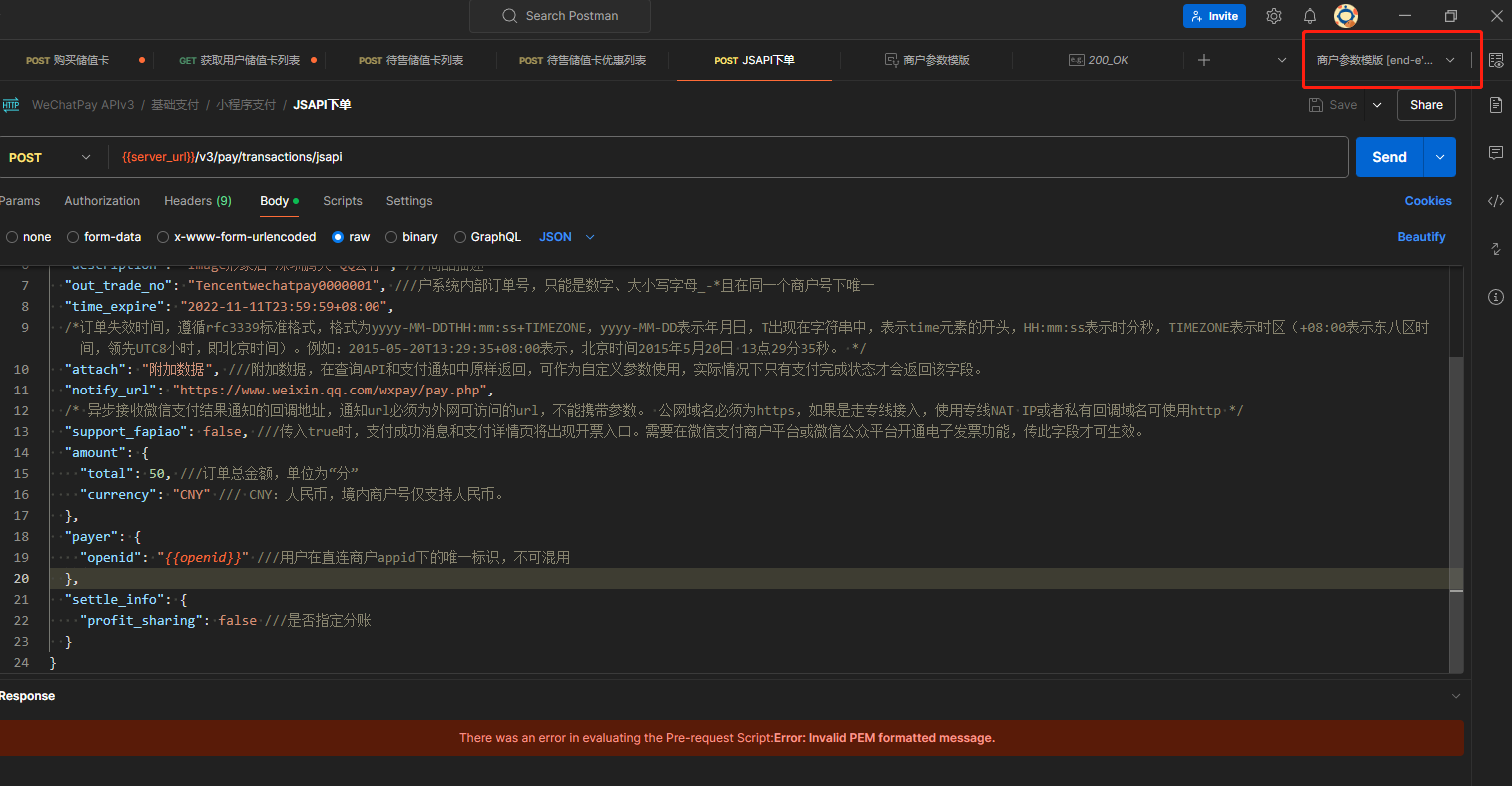Click line number 20 in the gutter
Image resolution: width=1512 pixels, height=786 pixels.
pyautogui.click(x=21, y=579)
